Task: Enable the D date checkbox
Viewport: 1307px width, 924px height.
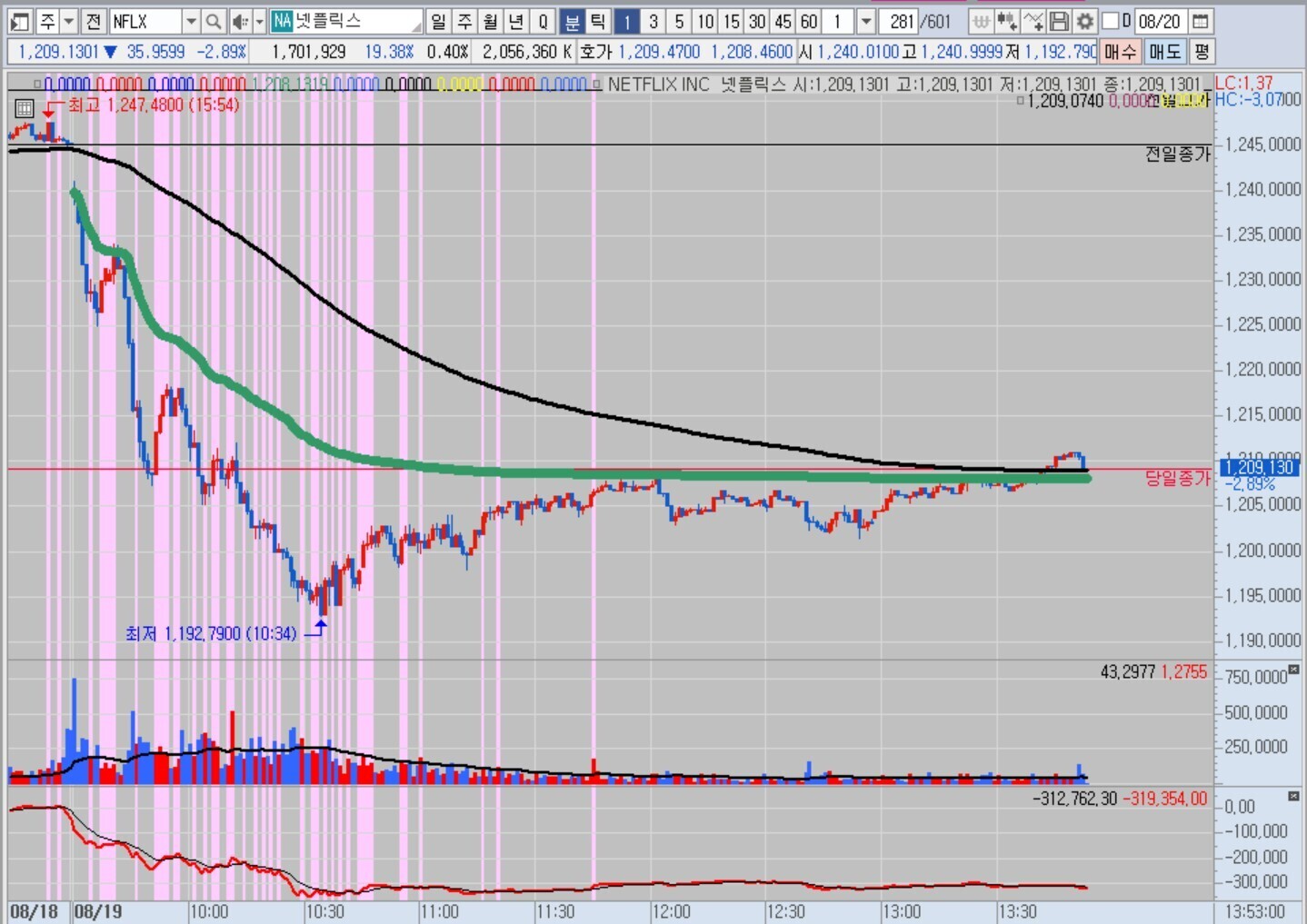Action: pos(1111,21)
